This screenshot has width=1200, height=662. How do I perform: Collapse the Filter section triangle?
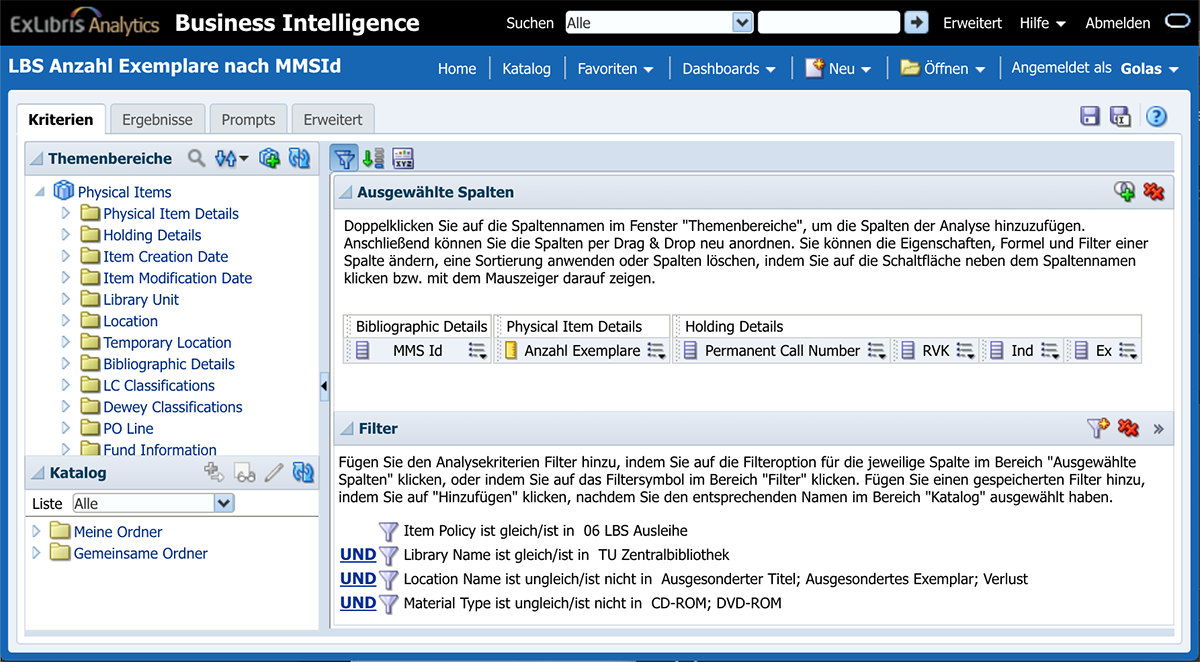pyautogui.click(x=345, y=429)
